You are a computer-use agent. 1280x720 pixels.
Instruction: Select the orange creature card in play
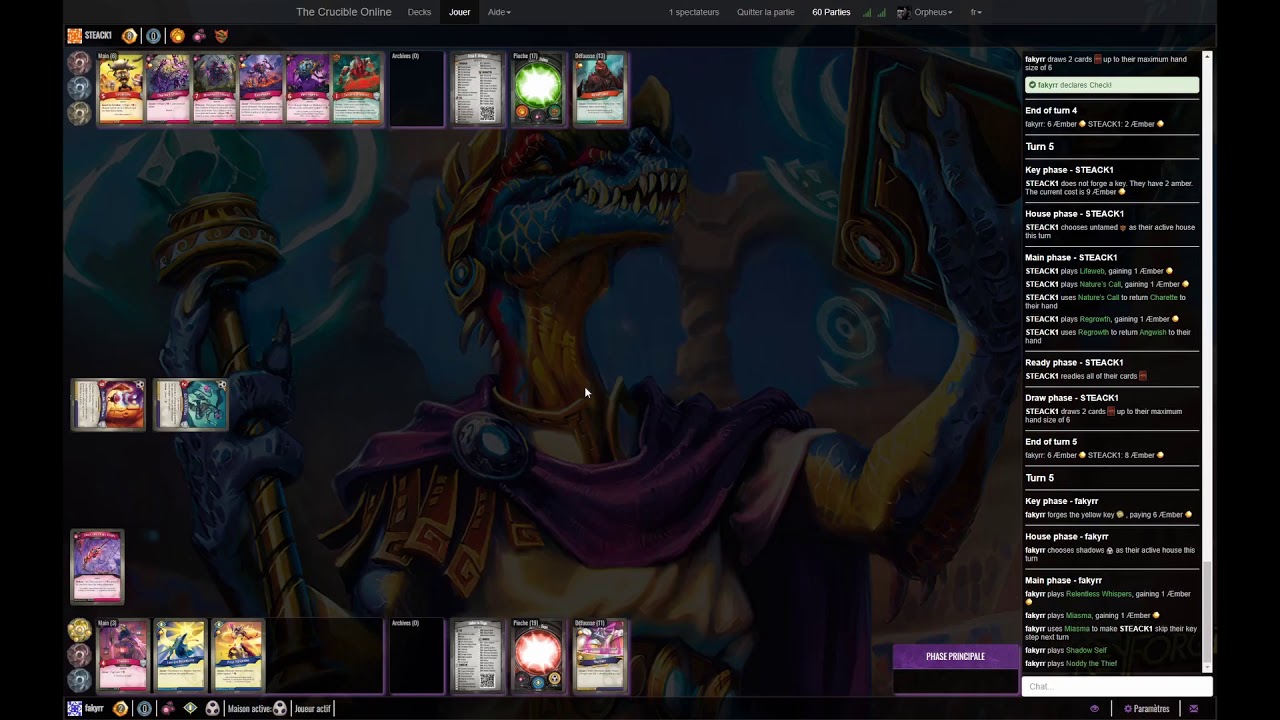[x=108, y=404]
